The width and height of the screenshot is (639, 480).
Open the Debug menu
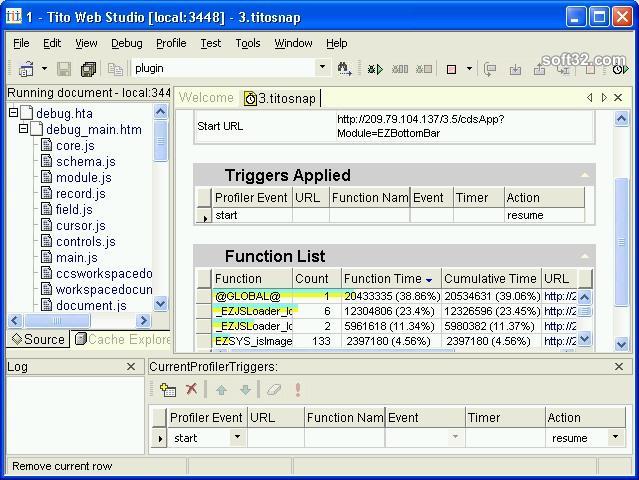click(x=127, y=43)
